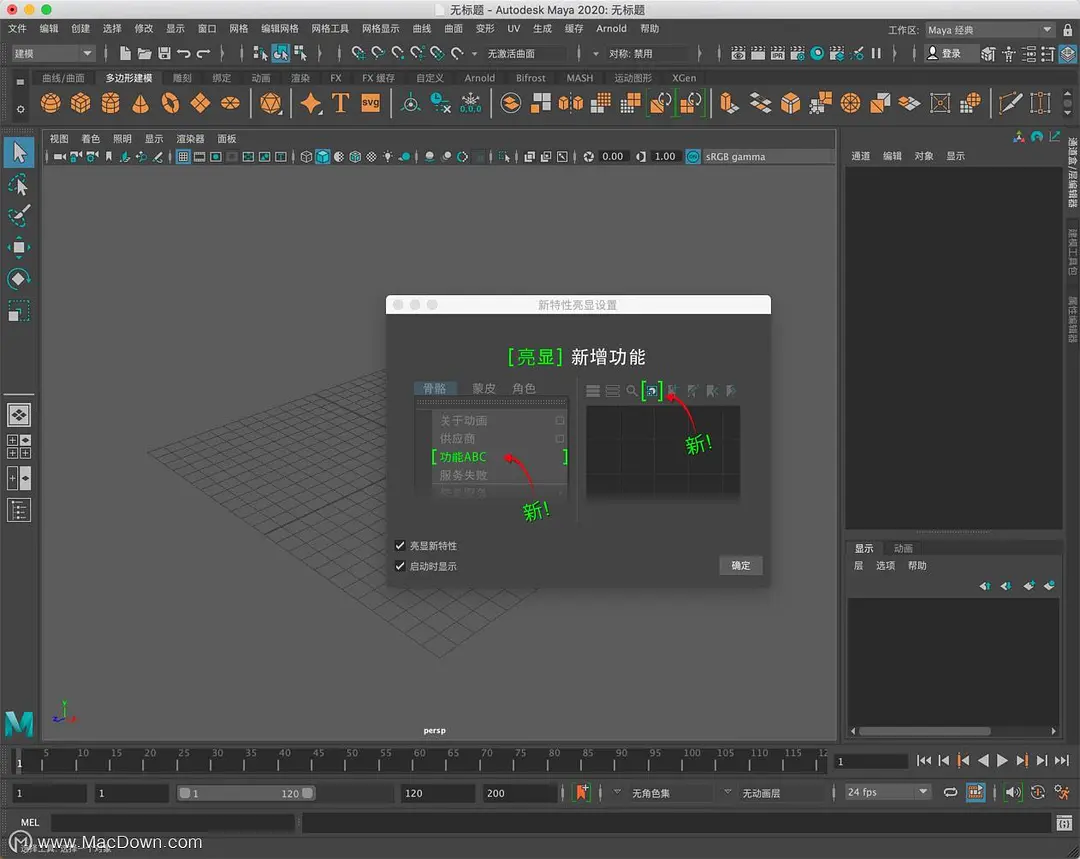Viewport: 1080px width, 859px height.
Task: Uncheck the 亮显新特性 checkbox
Action: coord(400,546)
